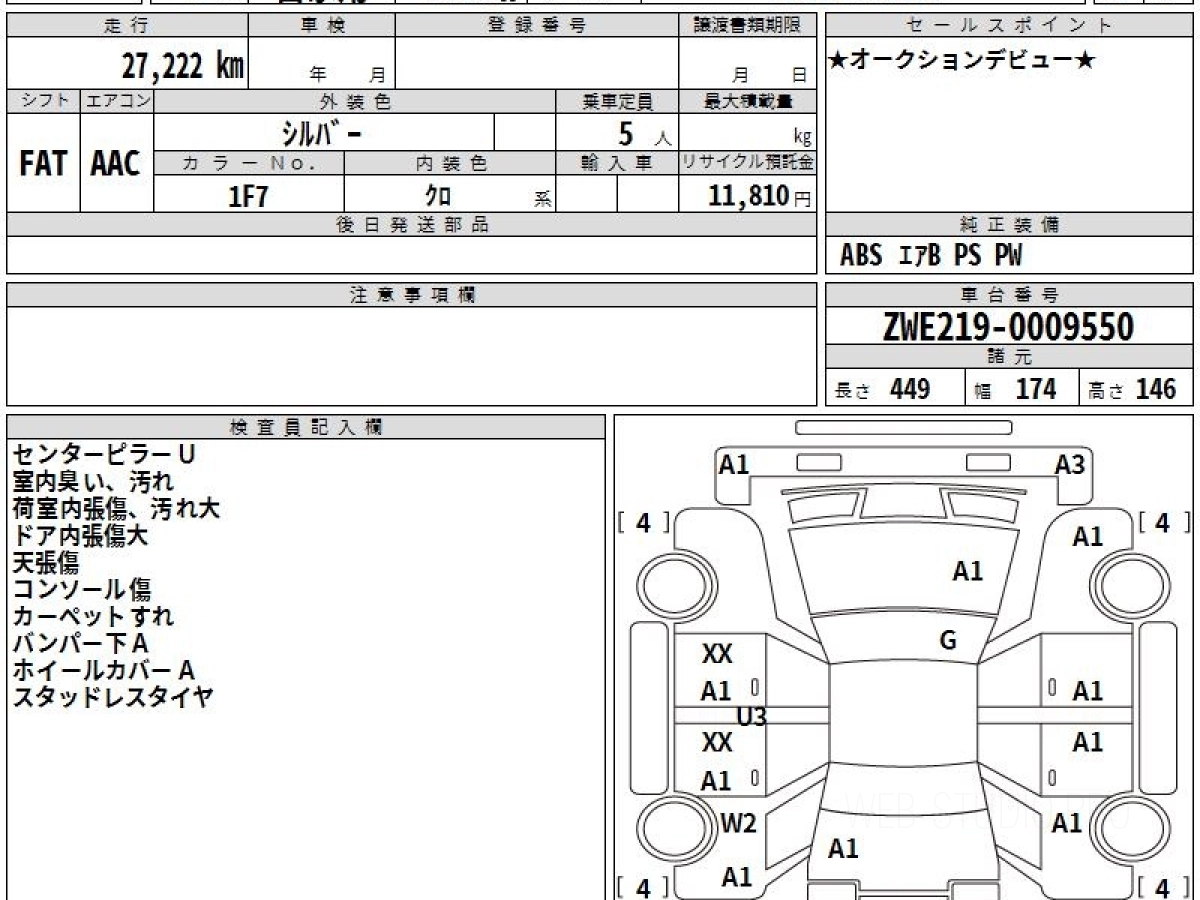
Task: Select the interior color クロ
Action: [x=438, y=195]
